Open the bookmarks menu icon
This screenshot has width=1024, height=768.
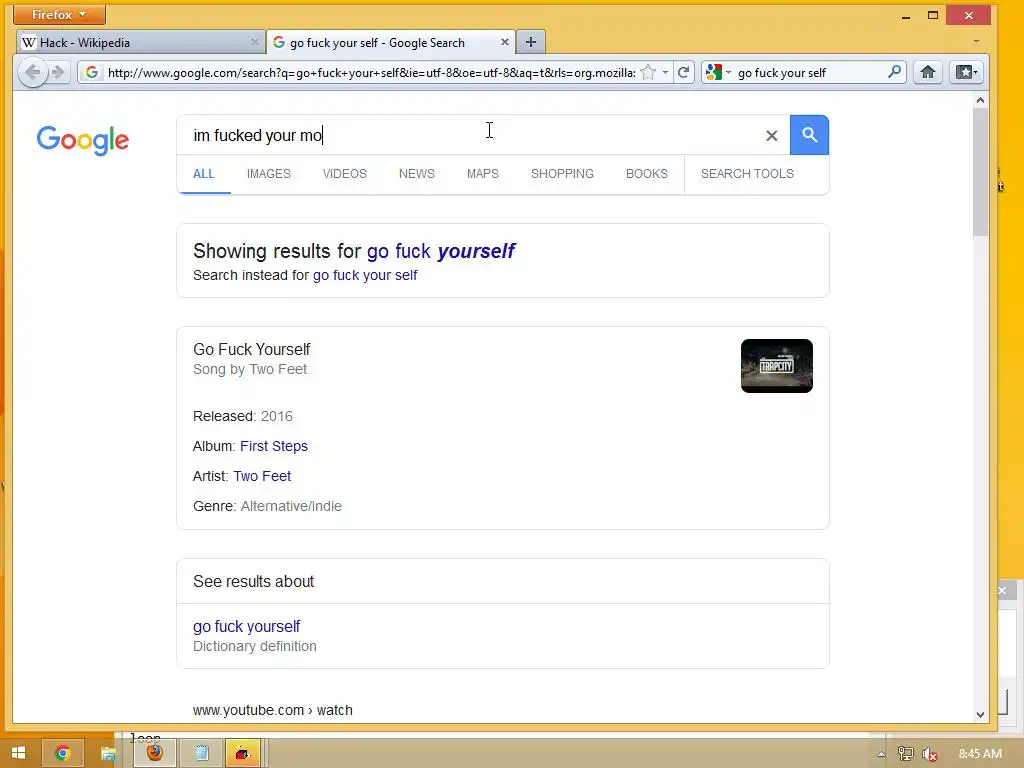(966, 72)
